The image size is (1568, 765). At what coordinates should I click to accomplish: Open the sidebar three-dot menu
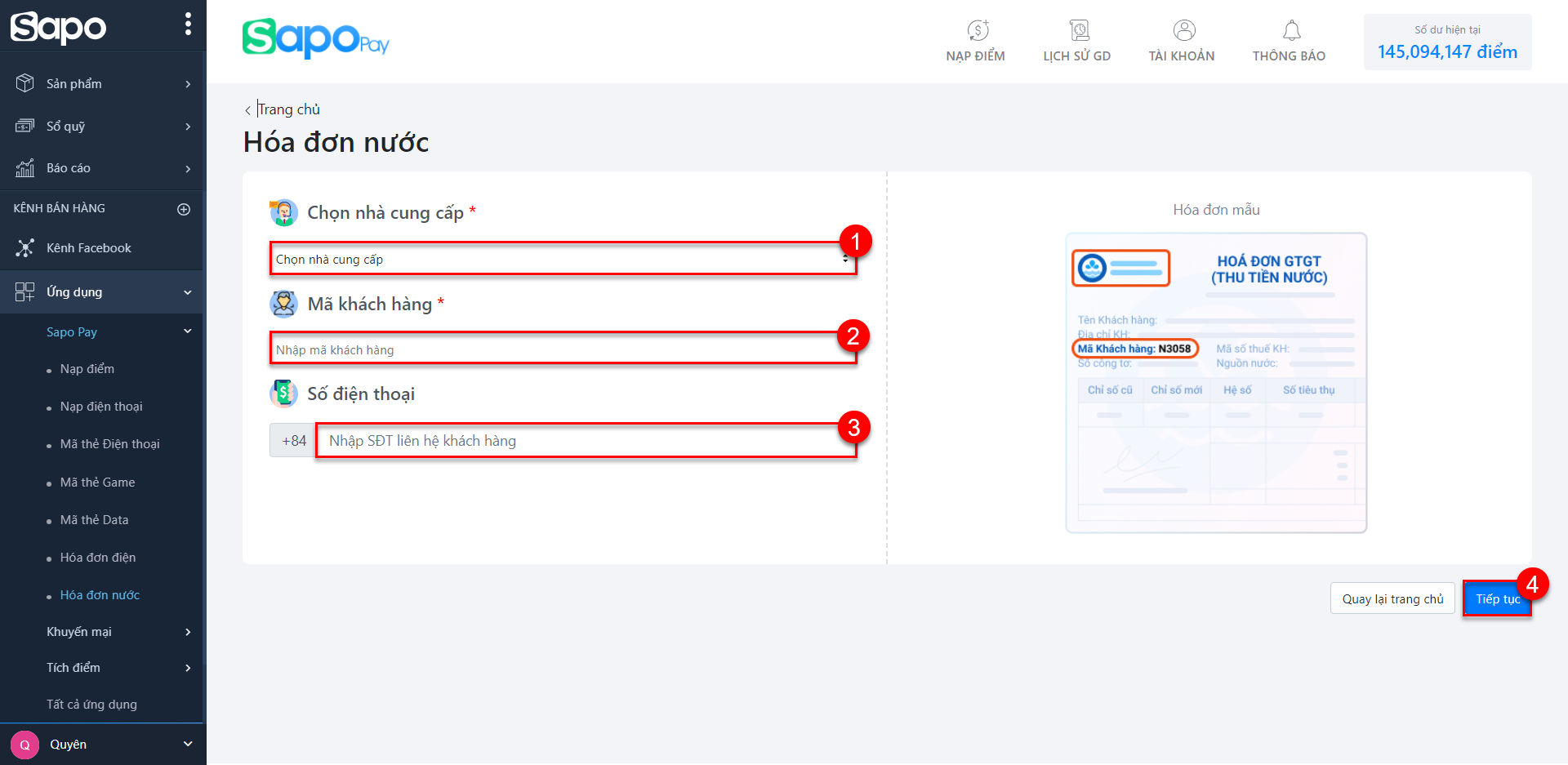tap(188, 24)
